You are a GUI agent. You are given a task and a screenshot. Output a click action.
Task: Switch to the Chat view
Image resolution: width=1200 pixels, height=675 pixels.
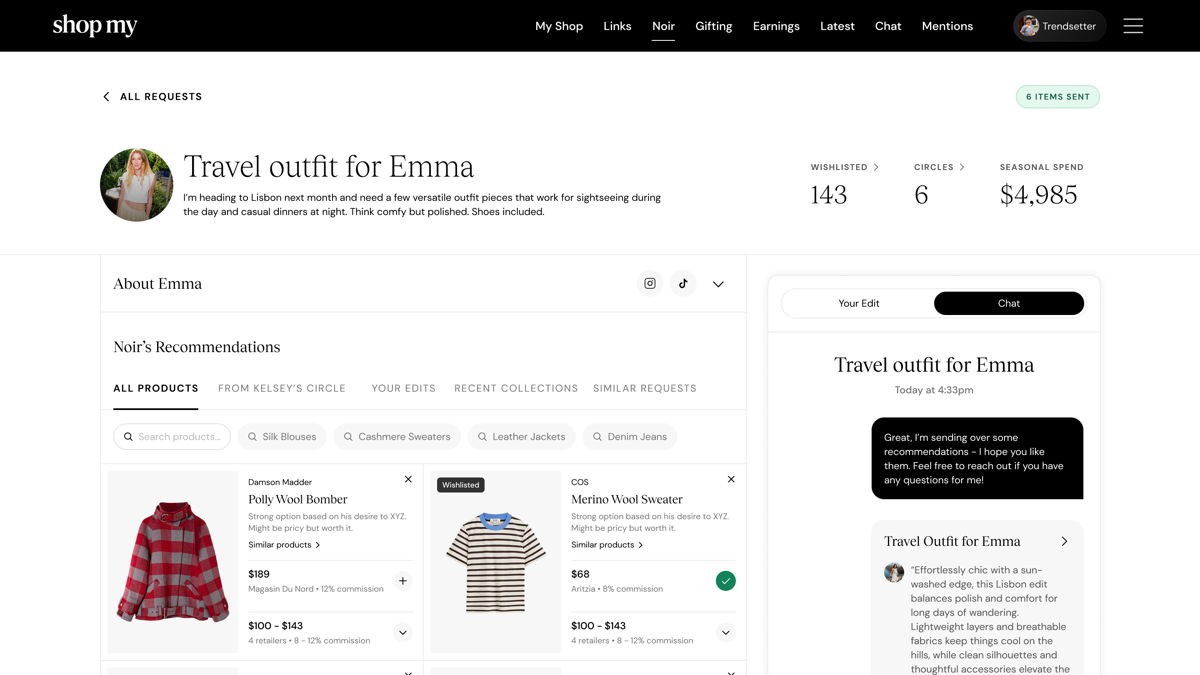[1008, 303]
